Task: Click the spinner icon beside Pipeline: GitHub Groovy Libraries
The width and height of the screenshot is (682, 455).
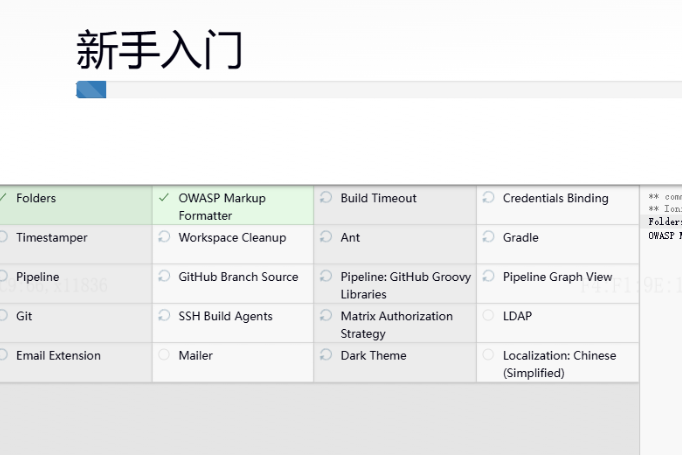Action: point(326,276)
